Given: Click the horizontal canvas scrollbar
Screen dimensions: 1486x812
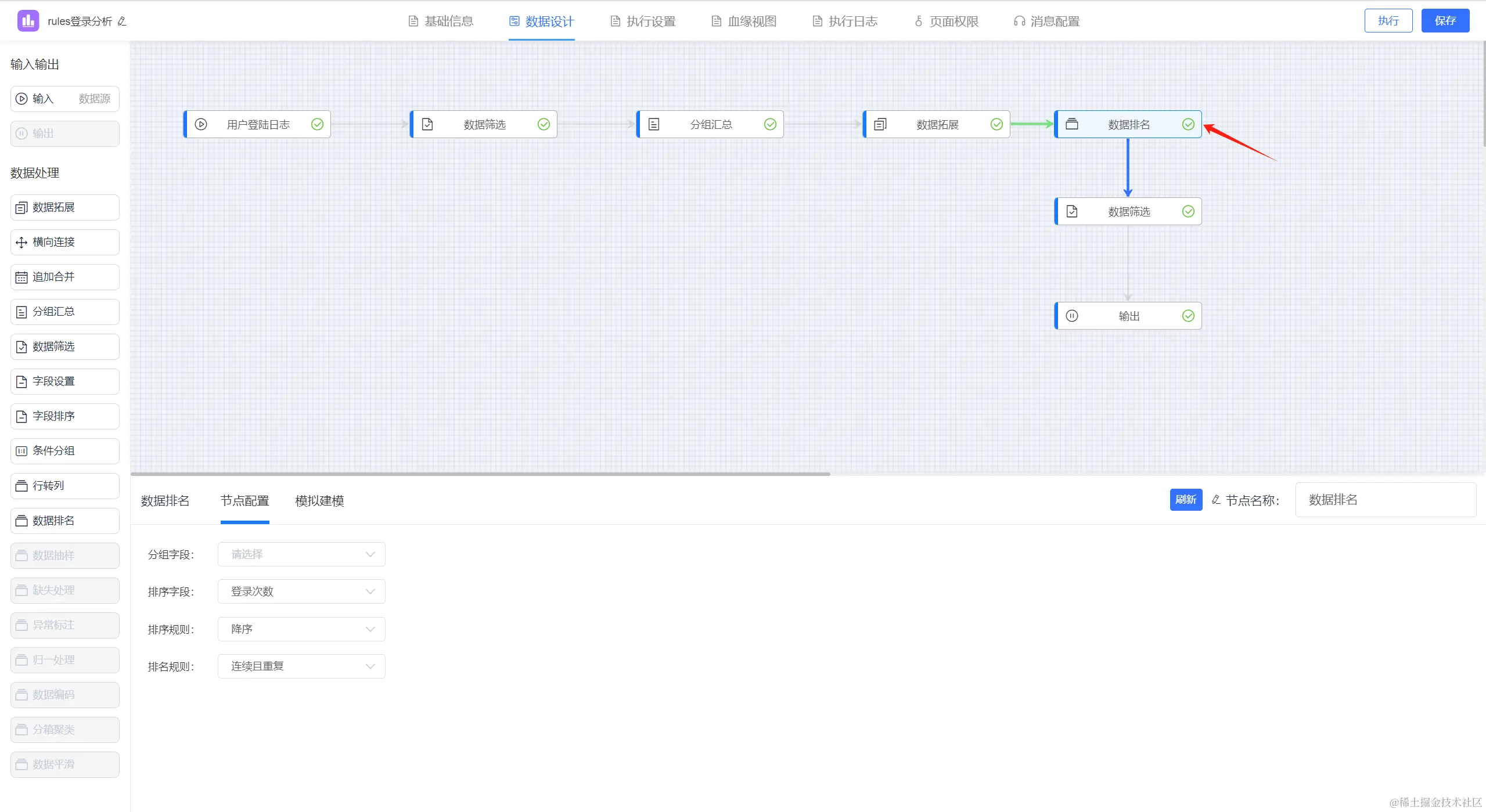Looking at the screenshot, I should pos(481,474).
